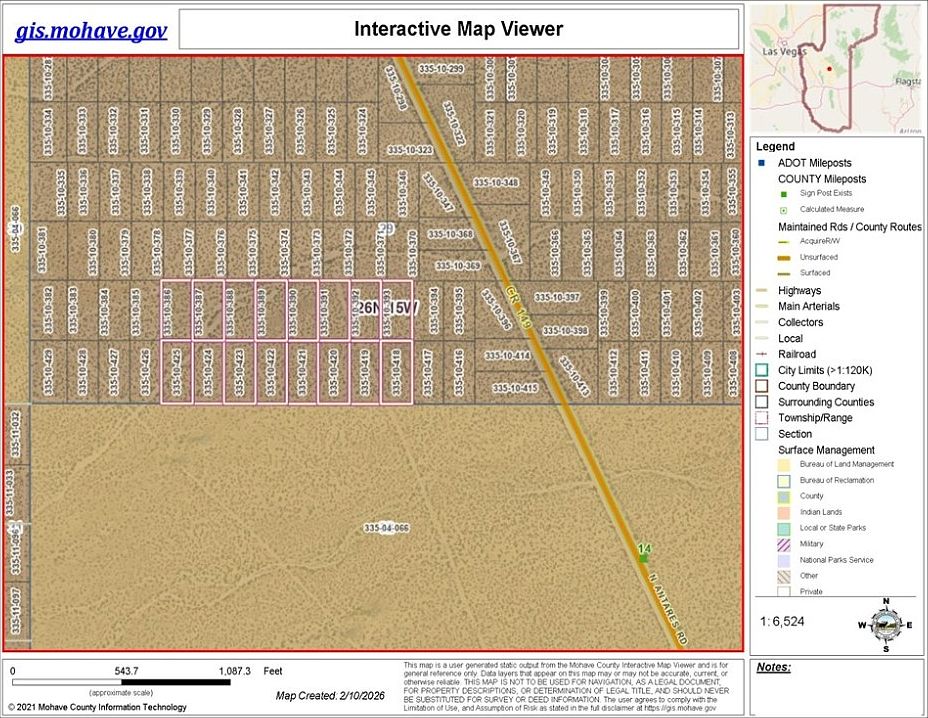
Task: Click the Bureau of Land Management swatch
Action: [x=785, y=464]
